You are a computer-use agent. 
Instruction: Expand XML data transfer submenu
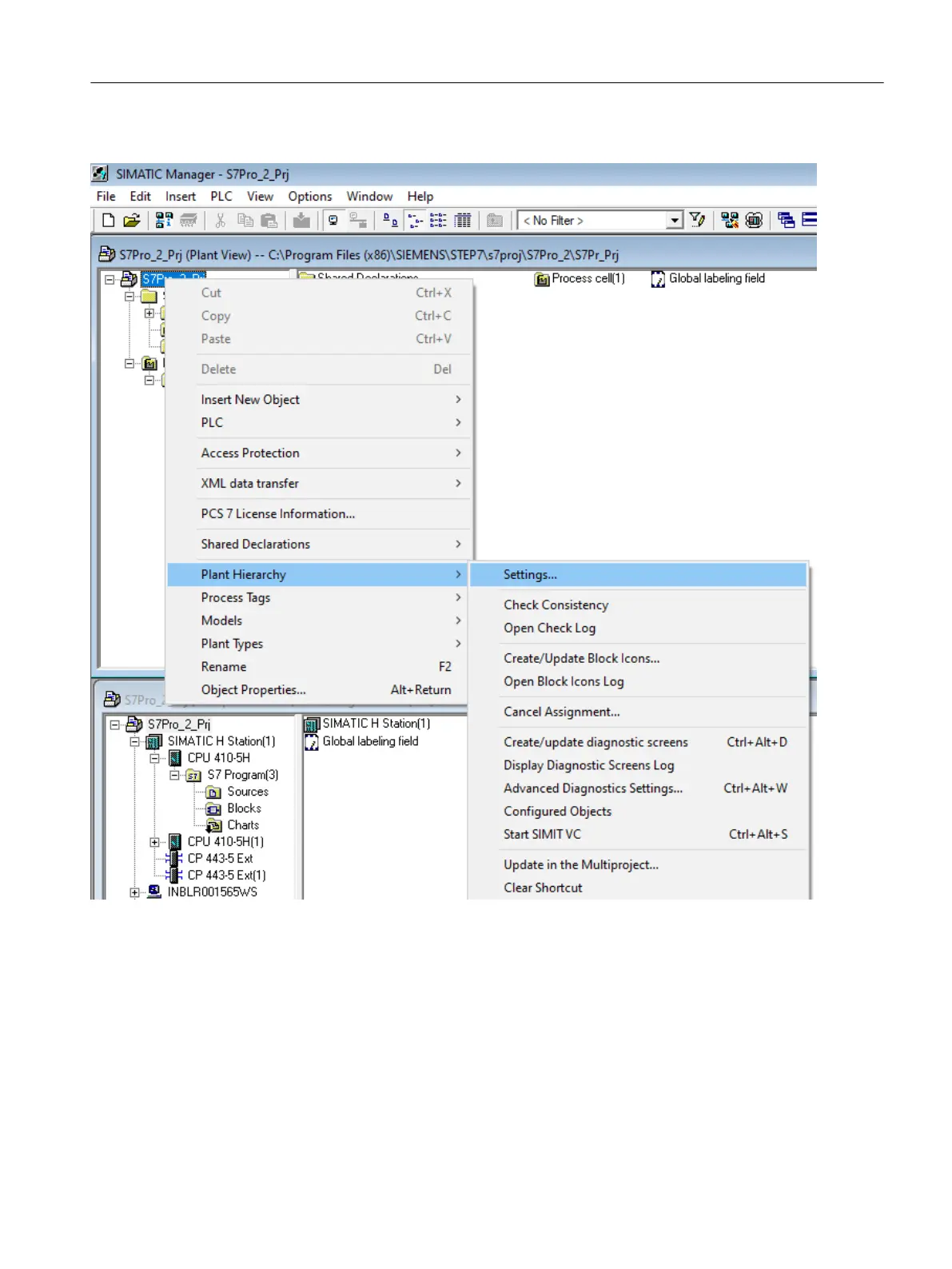point(319,484)
